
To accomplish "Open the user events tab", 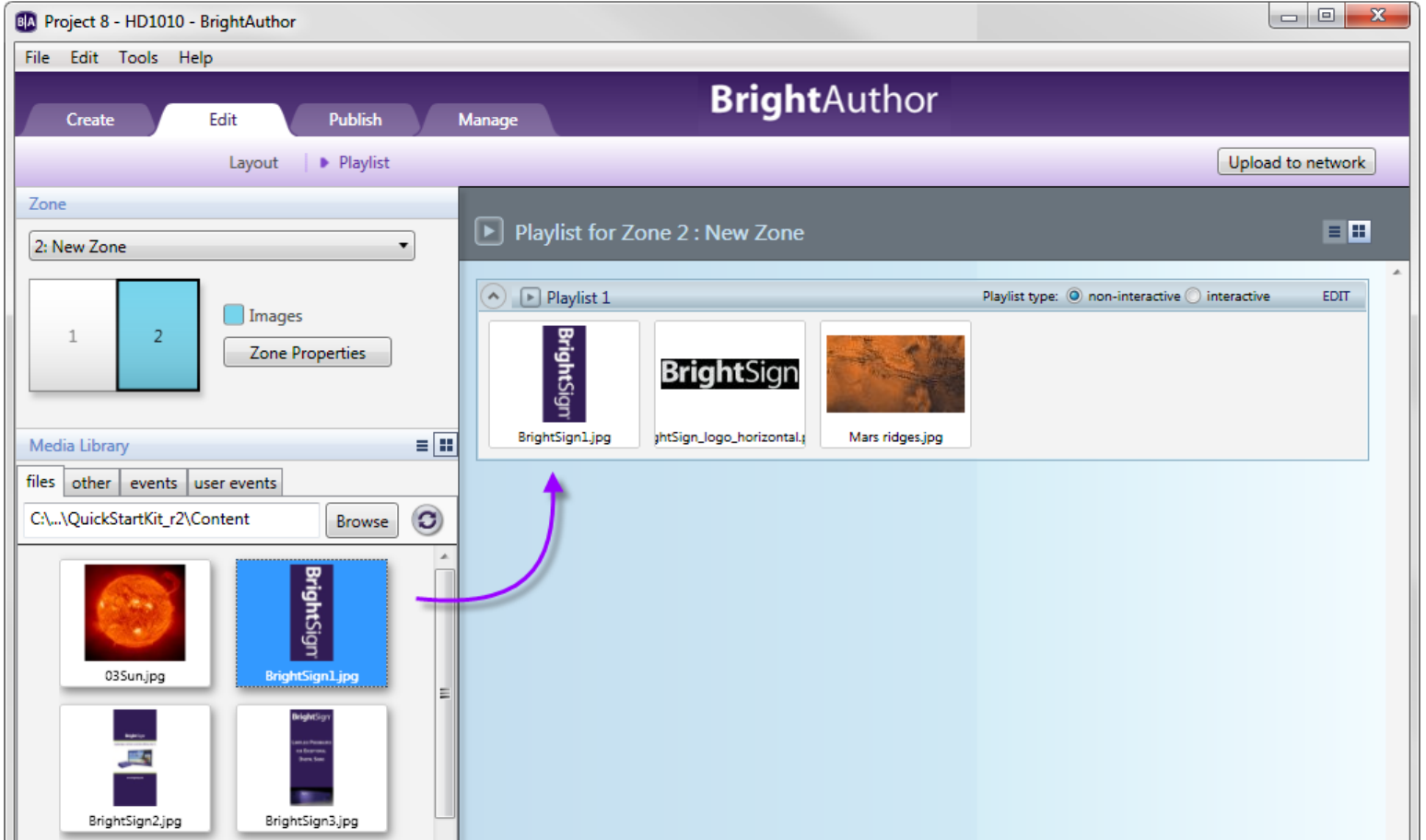I will click(x=235, y=483).
